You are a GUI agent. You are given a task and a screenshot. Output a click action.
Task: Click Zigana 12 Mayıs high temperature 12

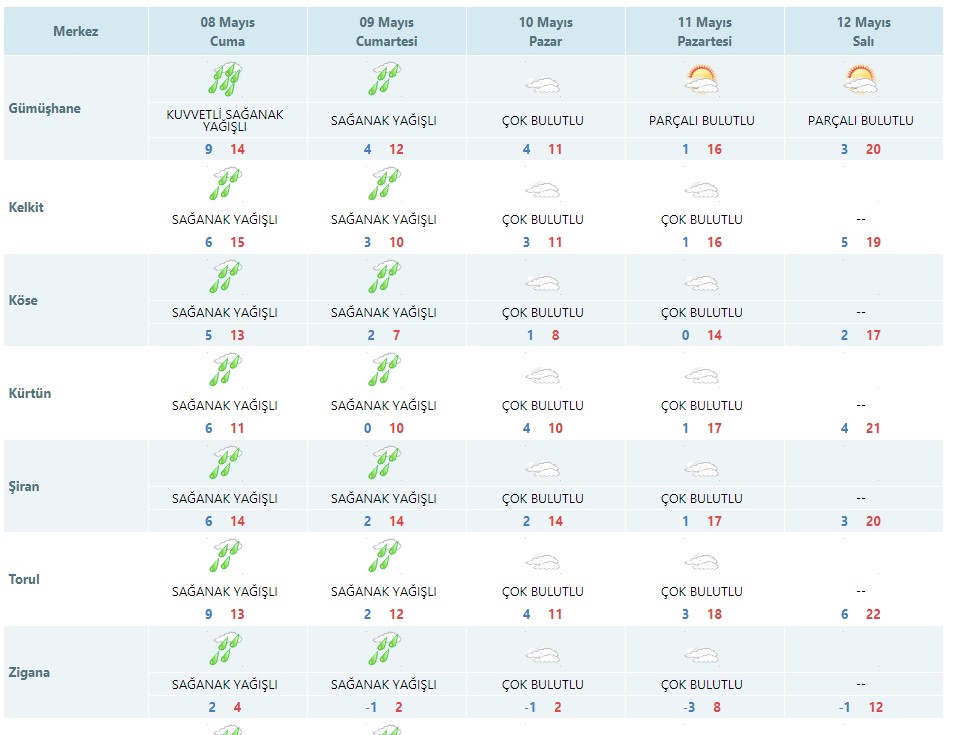(875, 708)
